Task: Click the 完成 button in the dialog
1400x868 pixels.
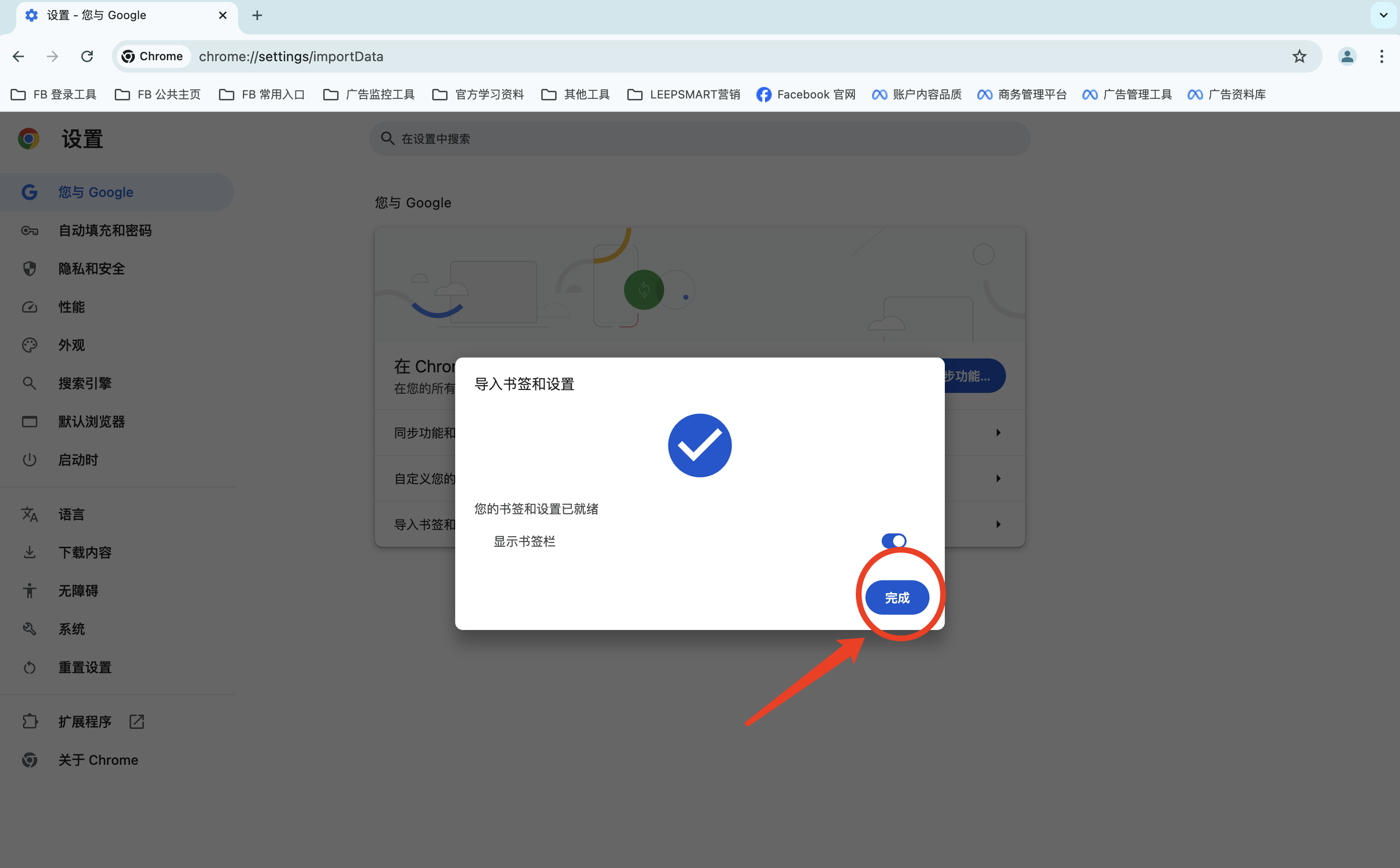Action: (x=897, y=597)
